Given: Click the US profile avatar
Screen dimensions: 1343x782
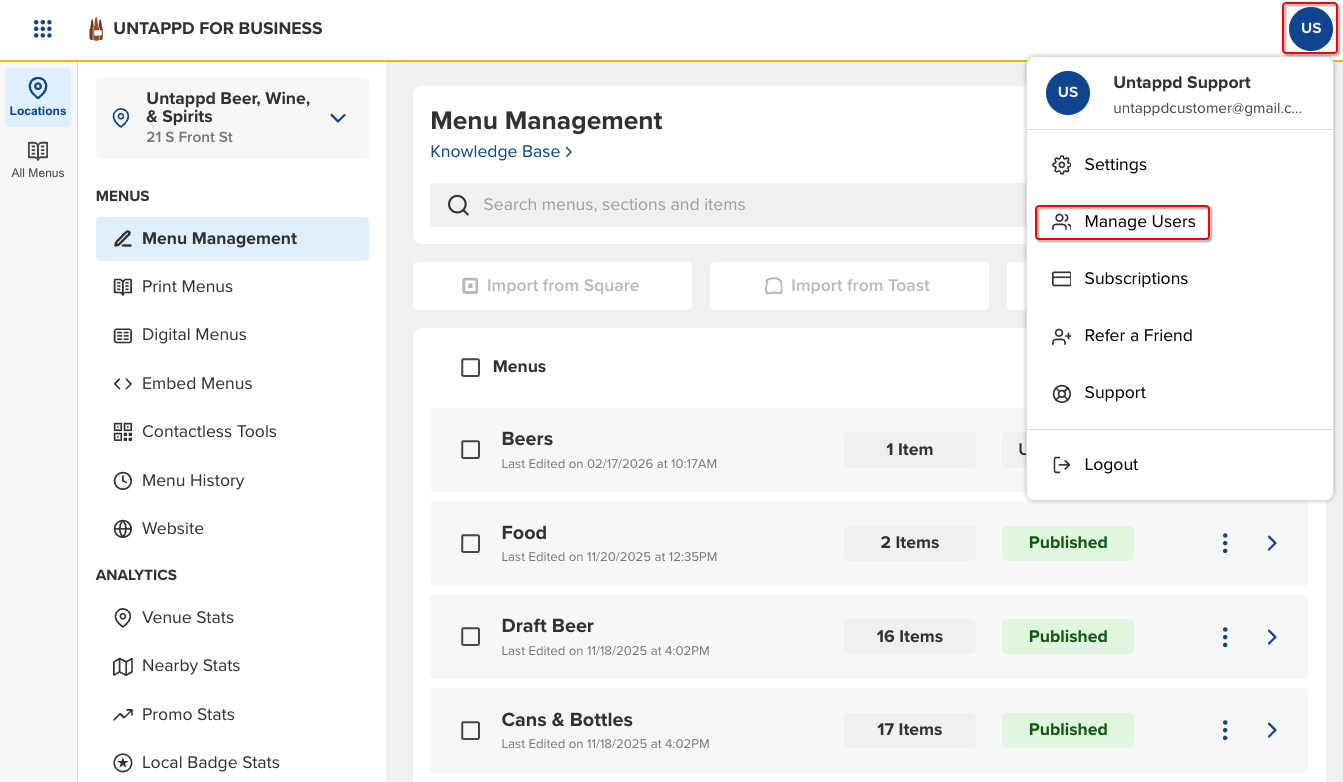Looking at the screenshot, I should tap(1310, 29).
